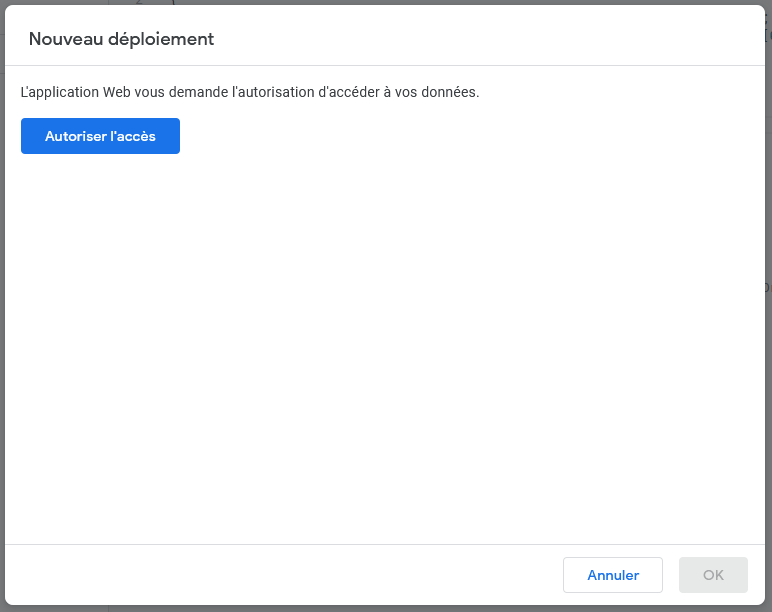Click the footer area left of Annuler
The width and height of the screenshot is (772, 612).
280,575
